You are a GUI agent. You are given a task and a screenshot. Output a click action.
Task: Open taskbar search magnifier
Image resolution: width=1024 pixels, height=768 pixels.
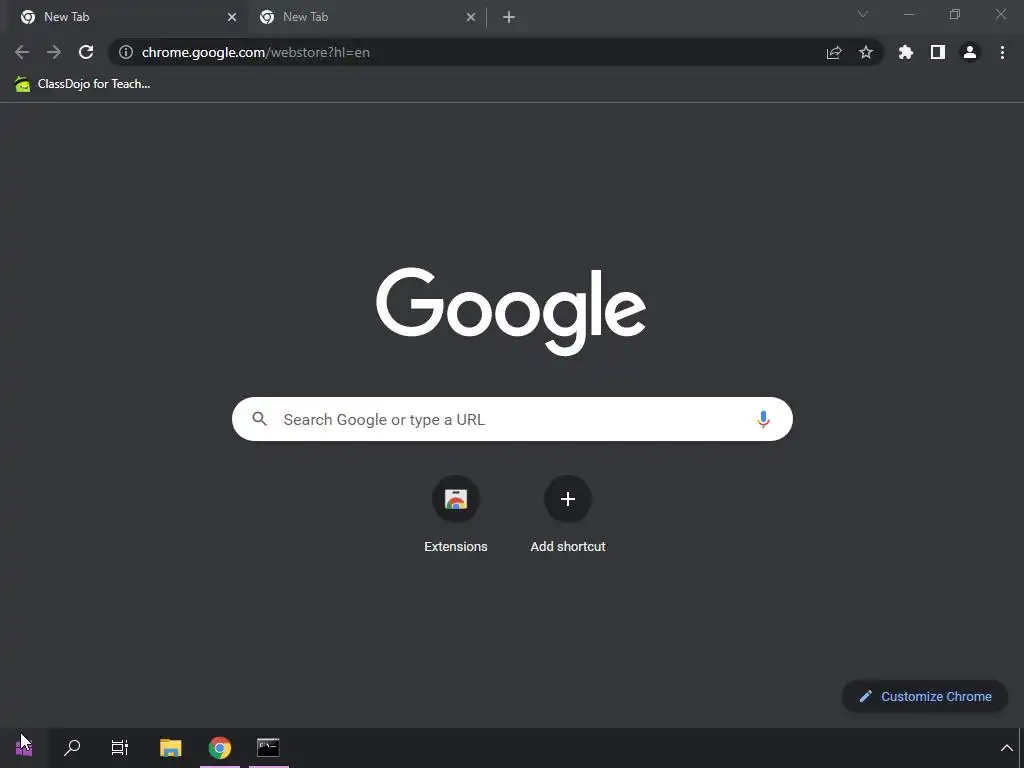pyautogui.click(x=72, y=747)
